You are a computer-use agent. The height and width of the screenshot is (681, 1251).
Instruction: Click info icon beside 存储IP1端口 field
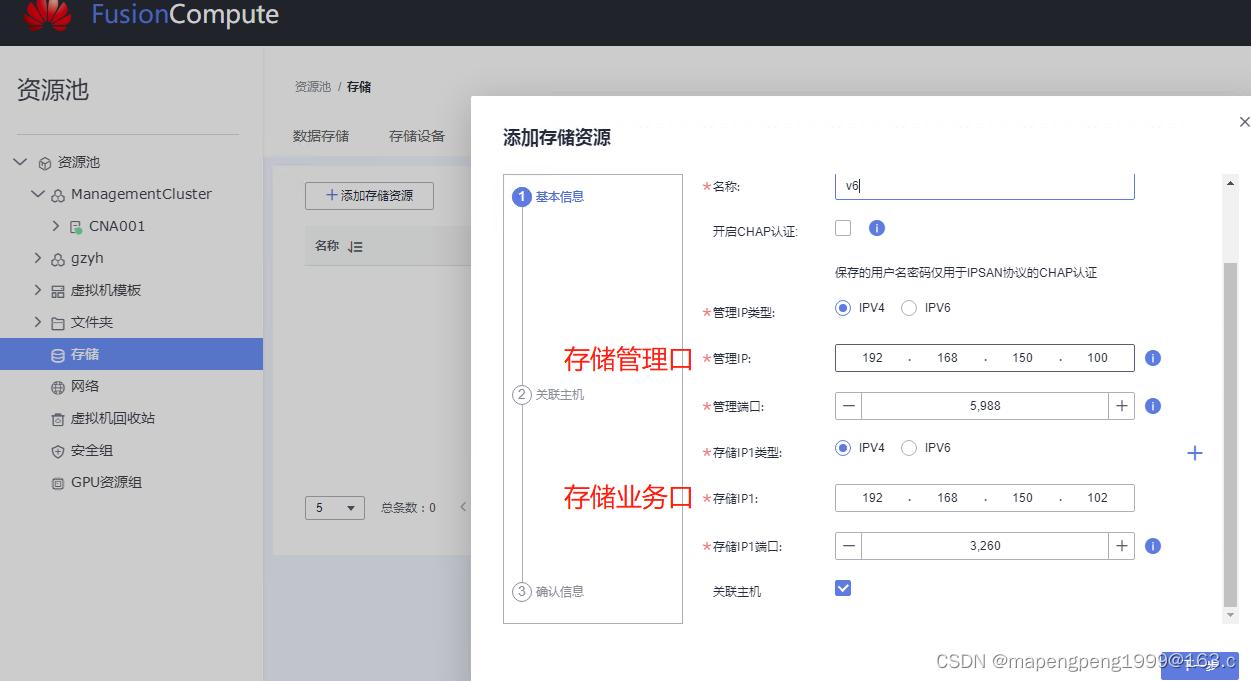coord(1153,546)
